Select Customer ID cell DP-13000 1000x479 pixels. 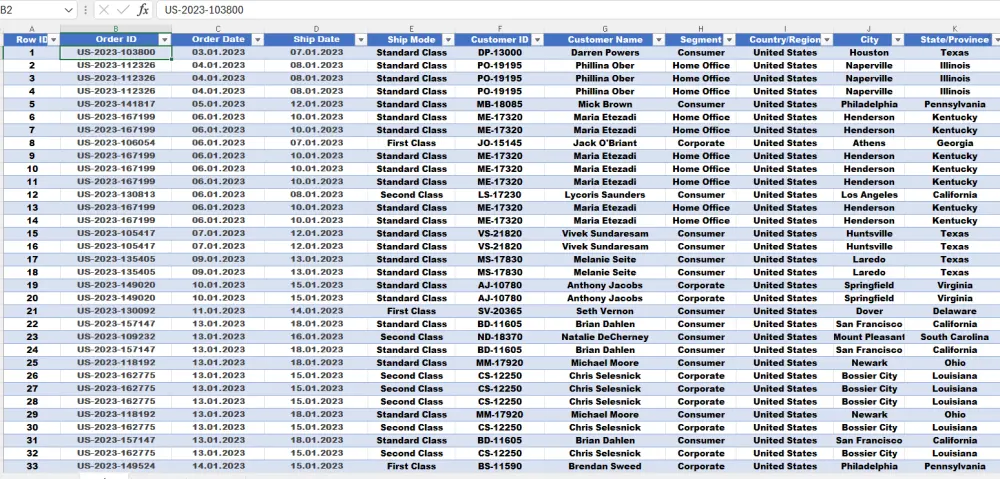[x=499, y=52]
